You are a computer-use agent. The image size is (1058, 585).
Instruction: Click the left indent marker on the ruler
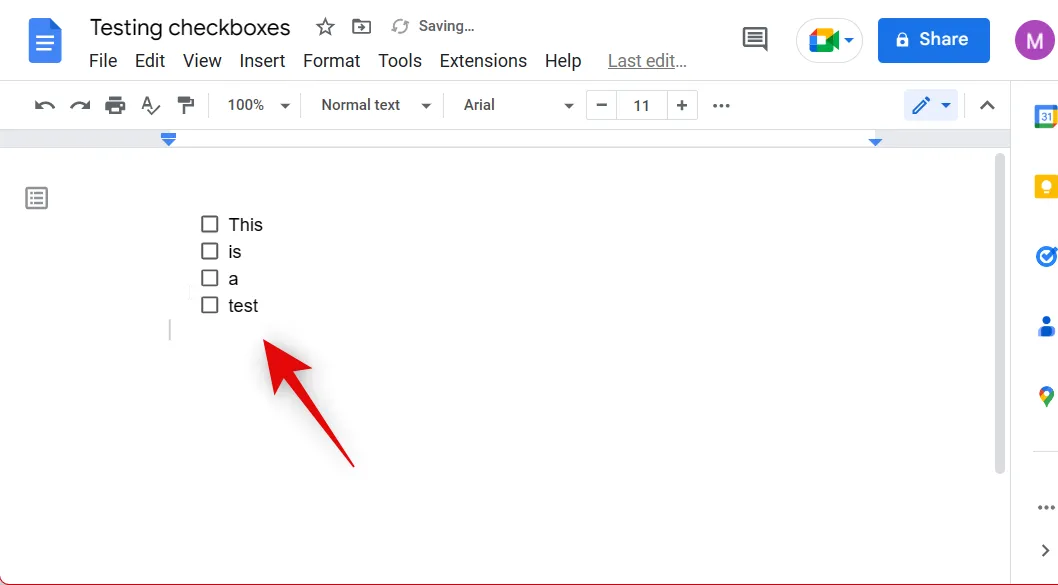coord(169,139)
